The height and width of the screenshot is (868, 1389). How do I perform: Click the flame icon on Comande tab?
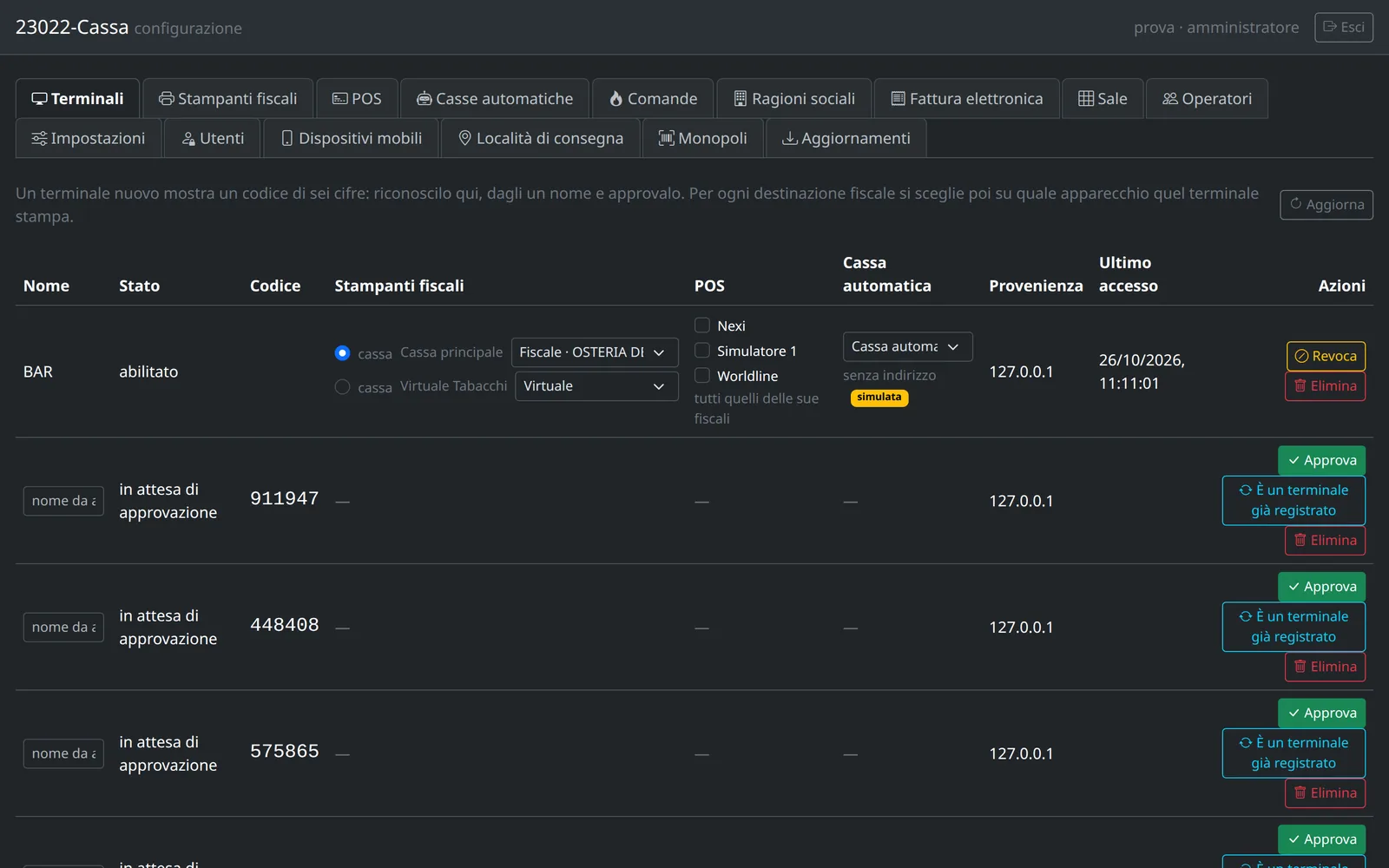coord(616,99)
